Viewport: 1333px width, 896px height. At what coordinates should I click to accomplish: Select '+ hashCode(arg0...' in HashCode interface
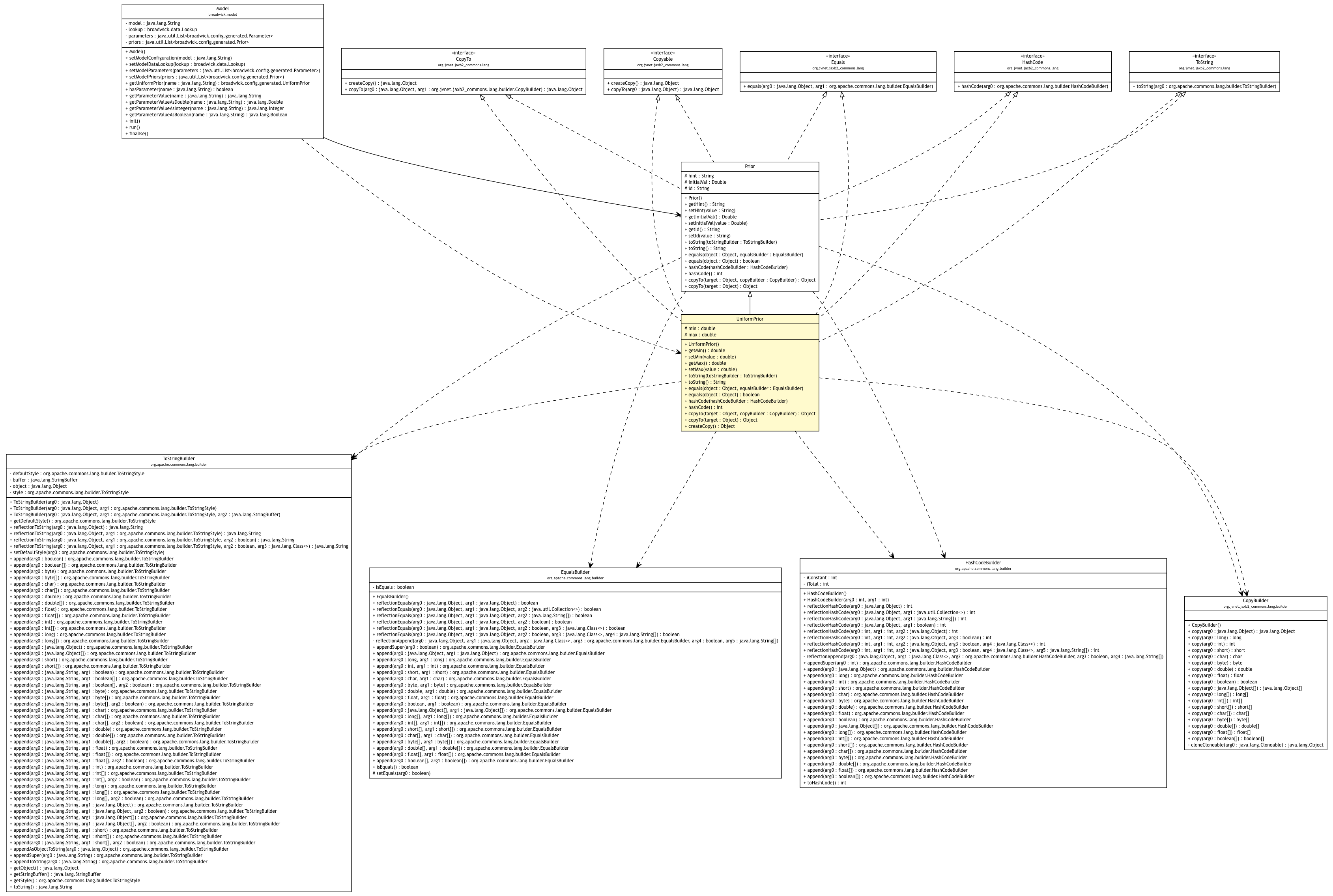1032,87
